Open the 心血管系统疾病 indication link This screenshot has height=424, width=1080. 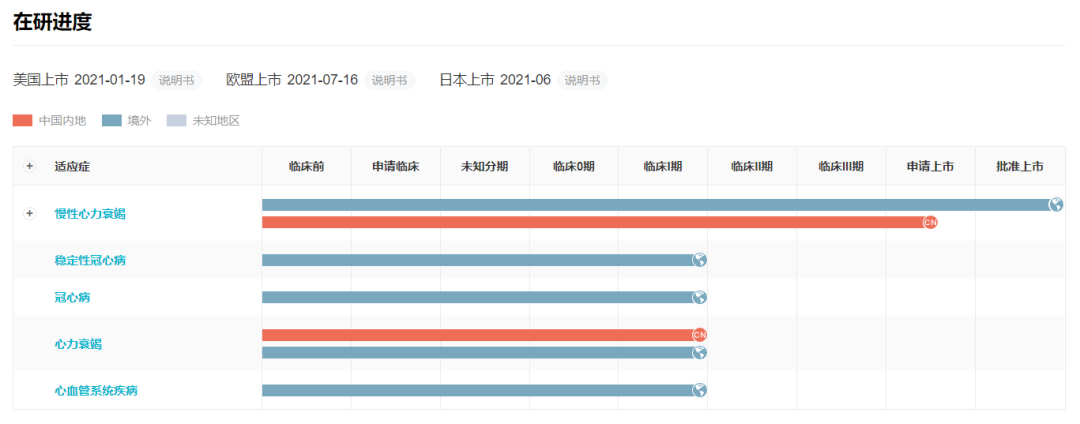pyautogui.click(x=96, y=390)
